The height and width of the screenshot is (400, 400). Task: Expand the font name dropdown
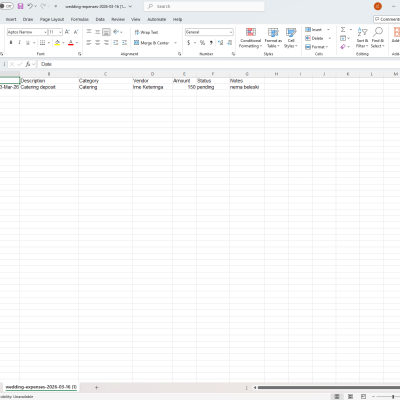pyautogui.click(x=45, y=32)
